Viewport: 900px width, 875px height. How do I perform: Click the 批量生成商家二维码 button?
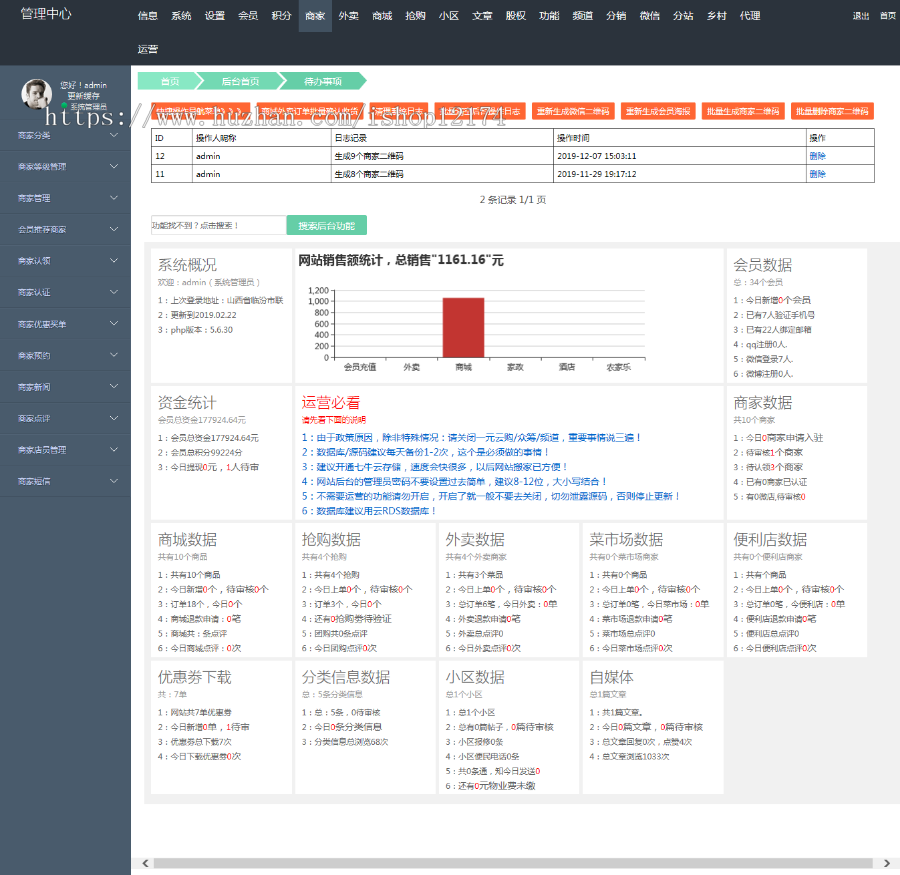click(742, 111)
